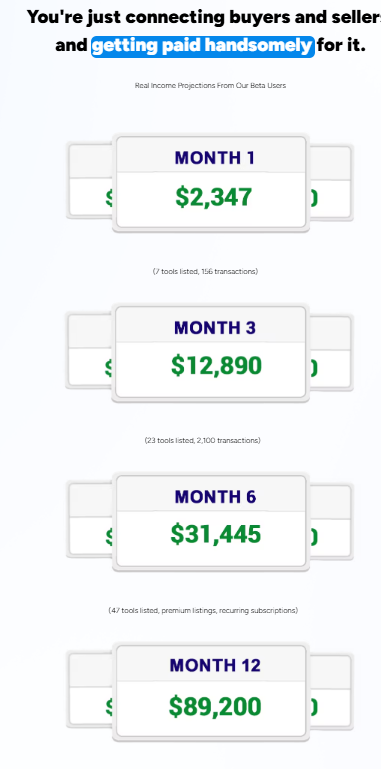
Task: Show the left card behind MONTH 1
Action: tap(90, 180)
